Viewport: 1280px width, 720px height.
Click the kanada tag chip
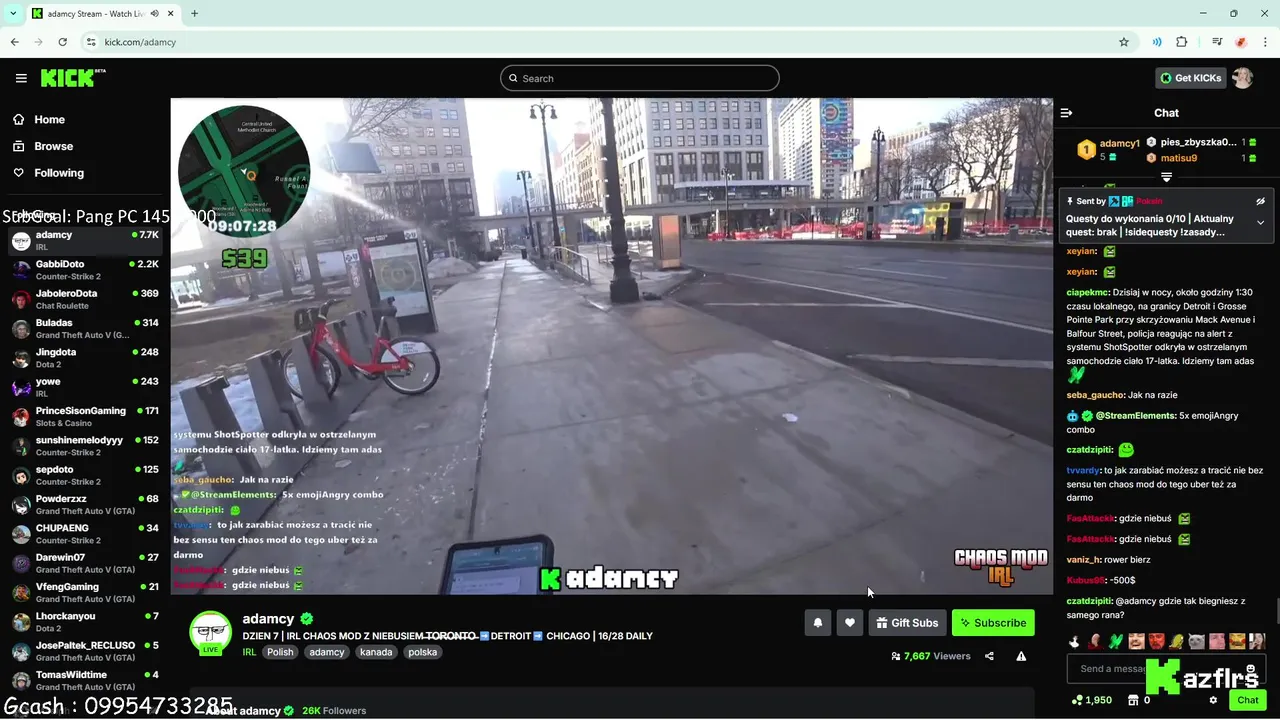[376, 652]
